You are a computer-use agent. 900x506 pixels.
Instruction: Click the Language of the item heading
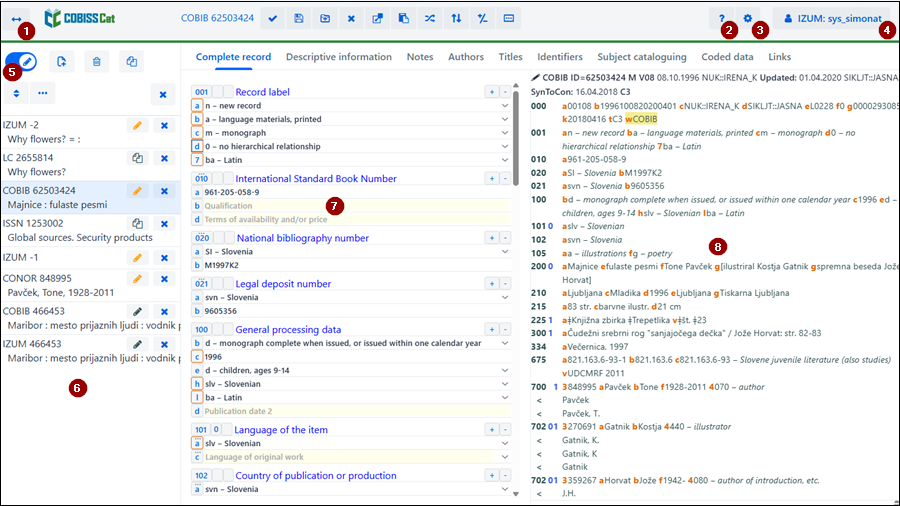pos(281,430)
